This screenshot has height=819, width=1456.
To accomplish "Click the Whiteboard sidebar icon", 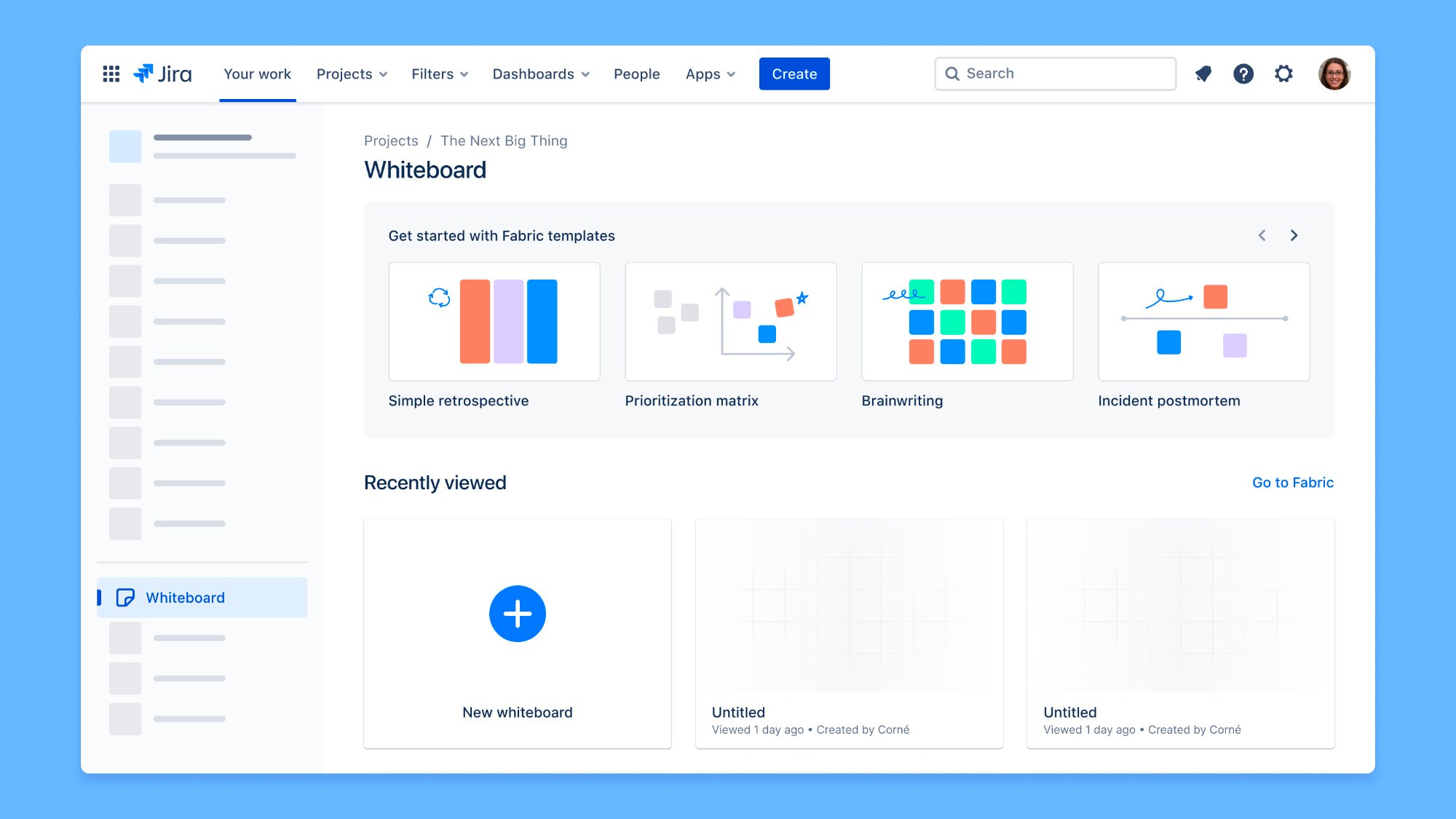I will tap(125, 598).
